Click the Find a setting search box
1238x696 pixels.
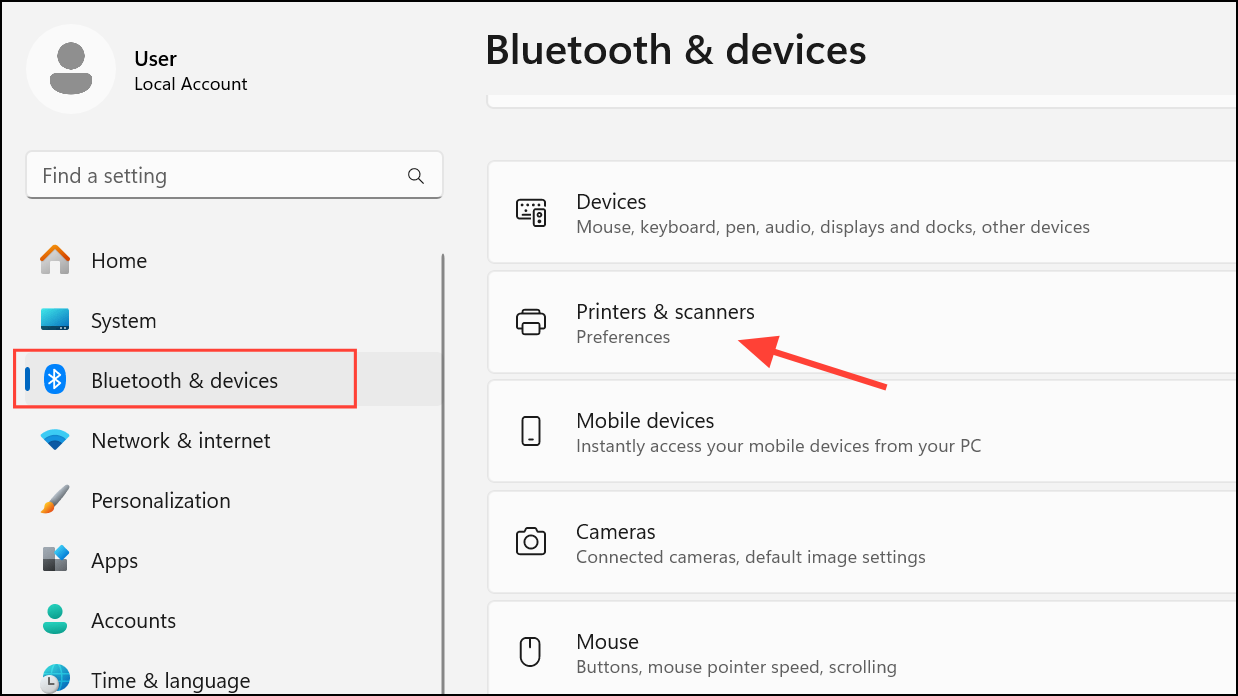click(234, 176)
